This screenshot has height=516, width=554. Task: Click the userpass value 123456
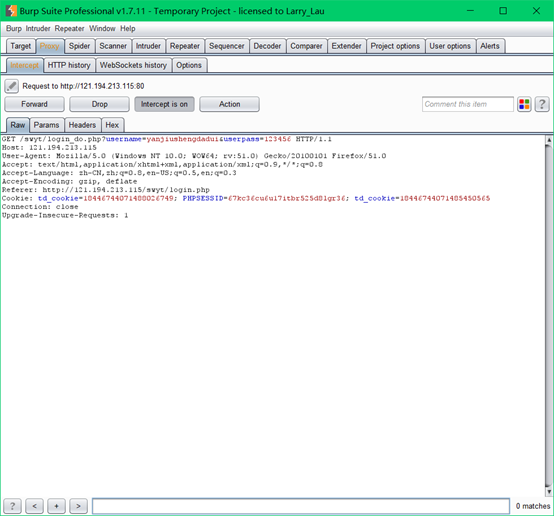(x=278, y=139)
